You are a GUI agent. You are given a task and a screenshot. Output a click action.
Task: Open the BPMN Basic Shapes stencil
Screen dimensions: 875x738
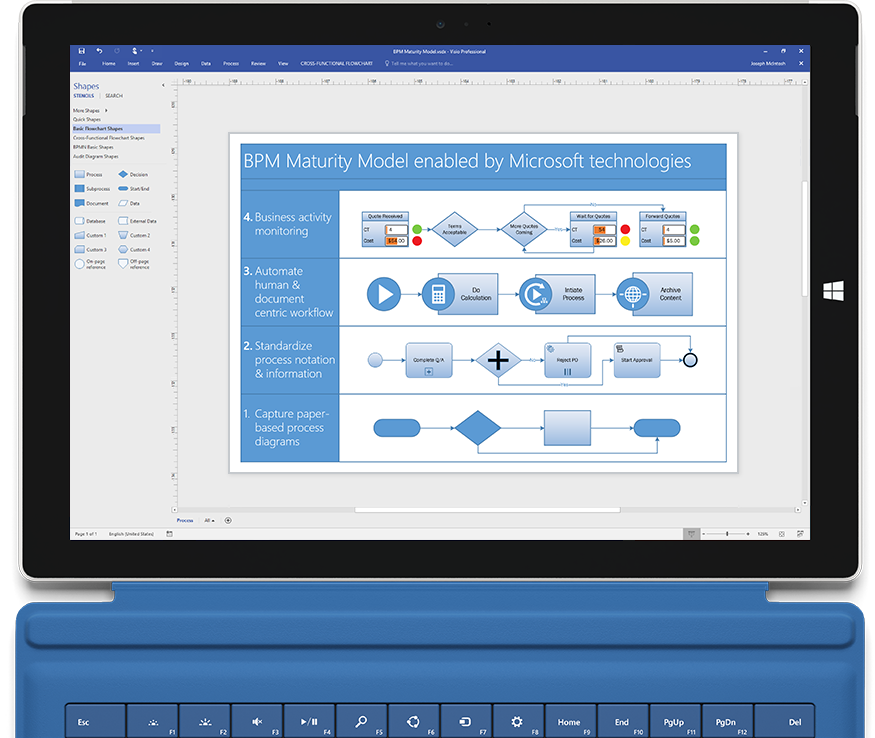point(93,147)
